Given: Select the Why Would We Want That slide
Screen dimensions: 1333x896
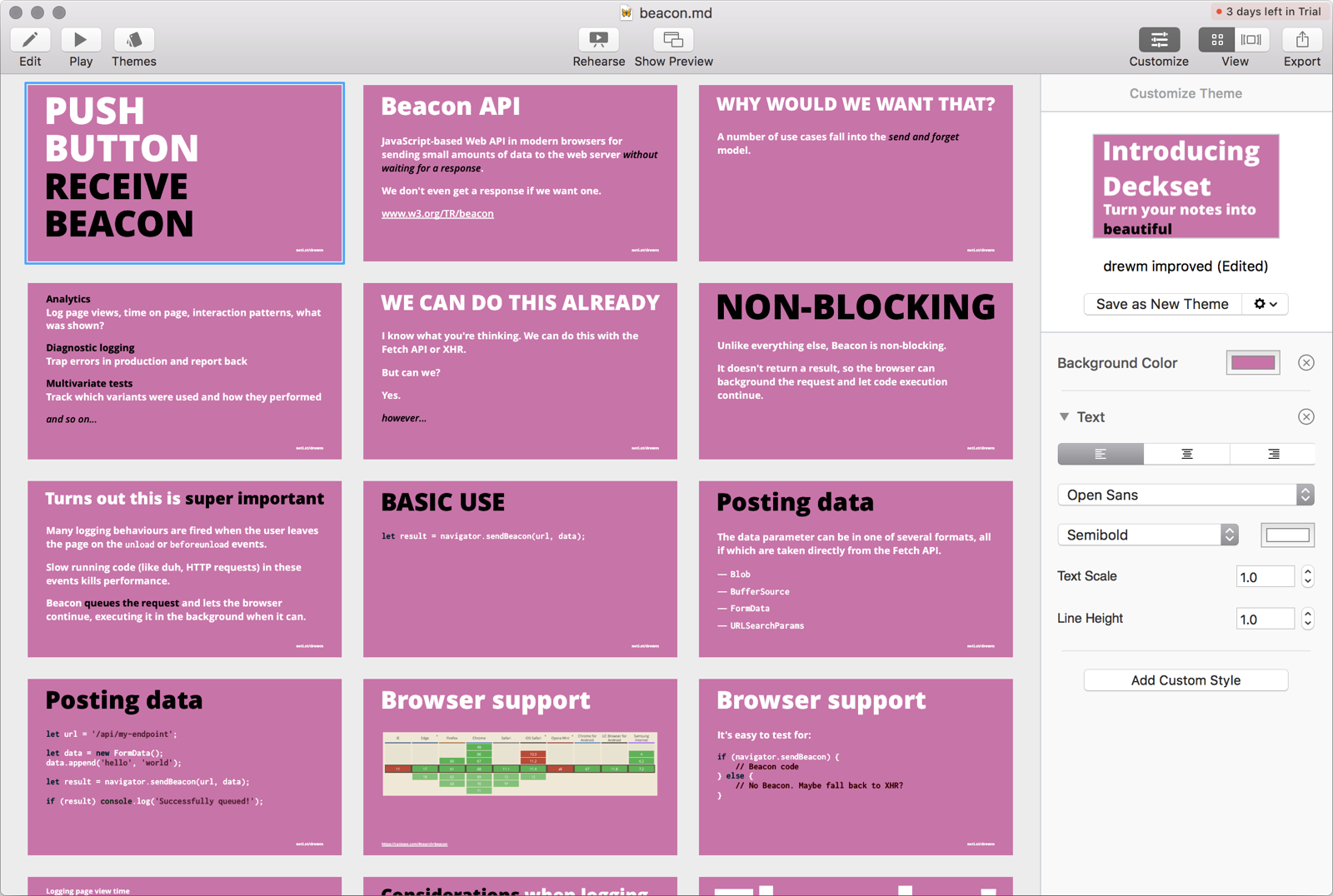Looking at the screenshot, I should (x=856, y=173).
